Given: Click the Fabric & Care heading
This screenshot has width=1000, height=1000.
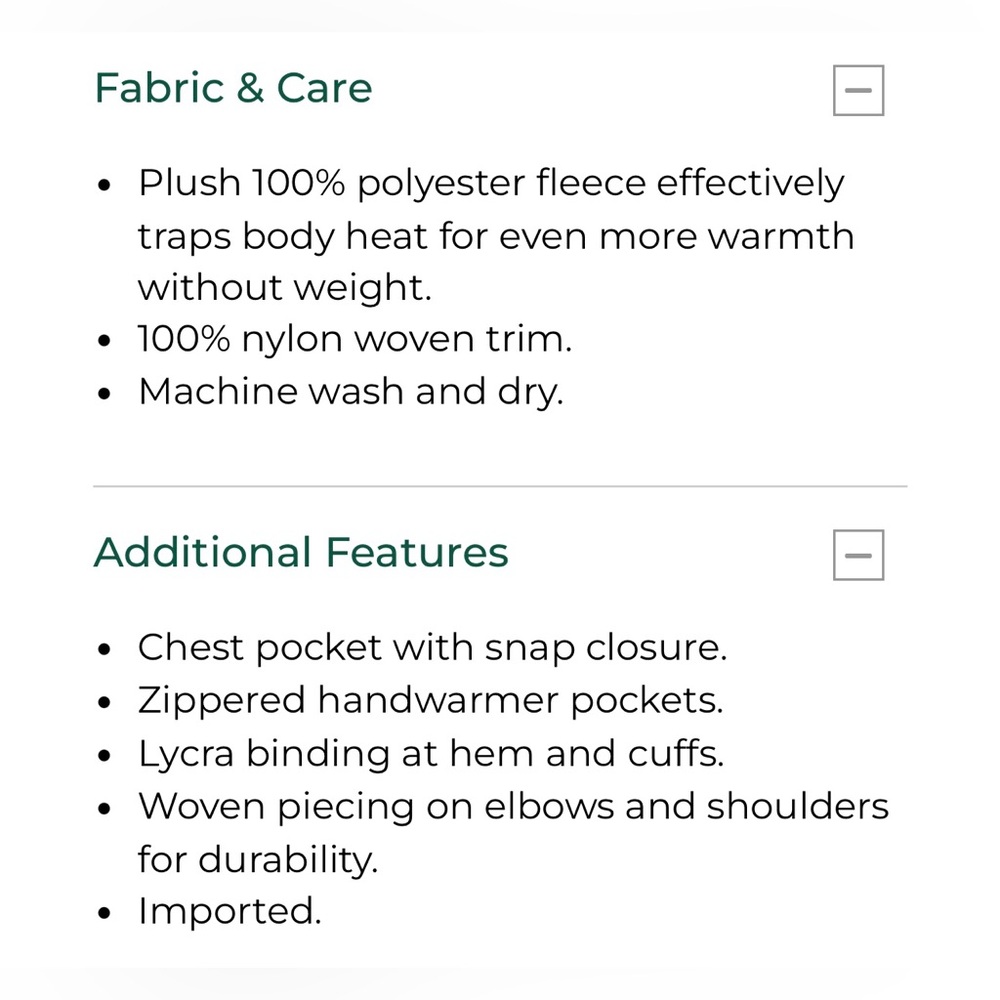Looking at the screenshot, I should 233,88.
